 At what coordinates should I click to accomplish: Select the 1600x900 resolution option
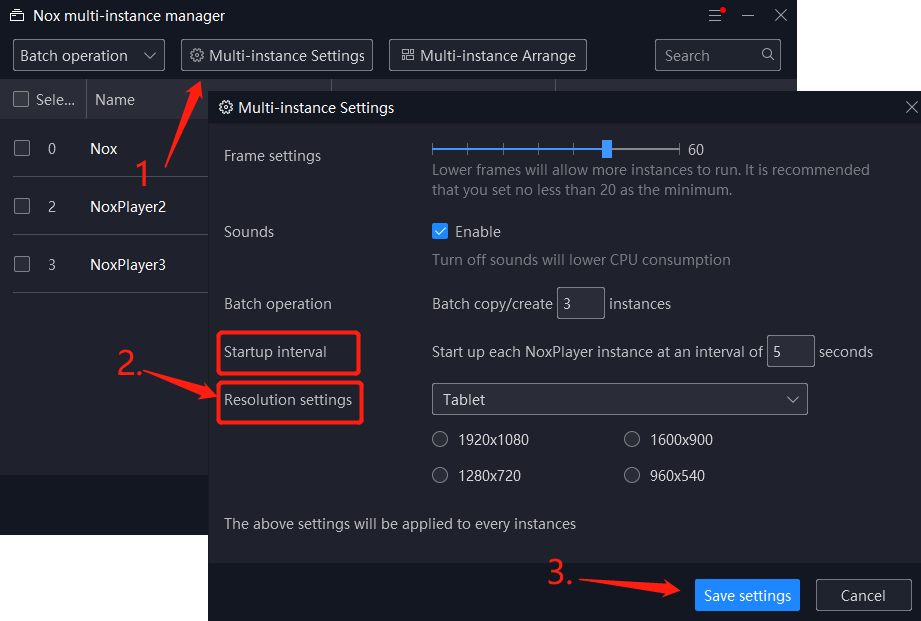pos(632,439)
